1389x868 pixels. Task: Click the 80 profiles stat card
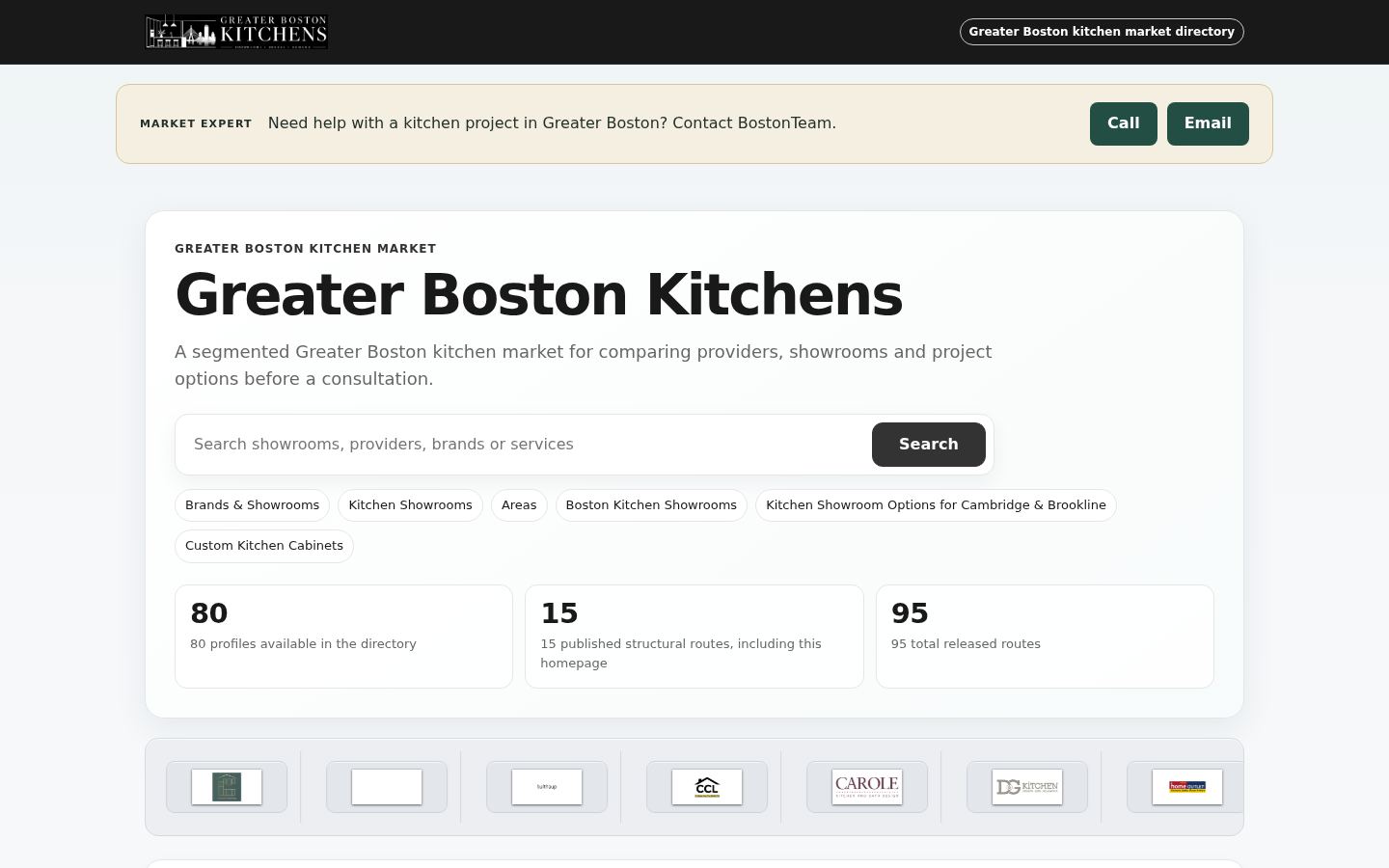(x=343, y=637)
